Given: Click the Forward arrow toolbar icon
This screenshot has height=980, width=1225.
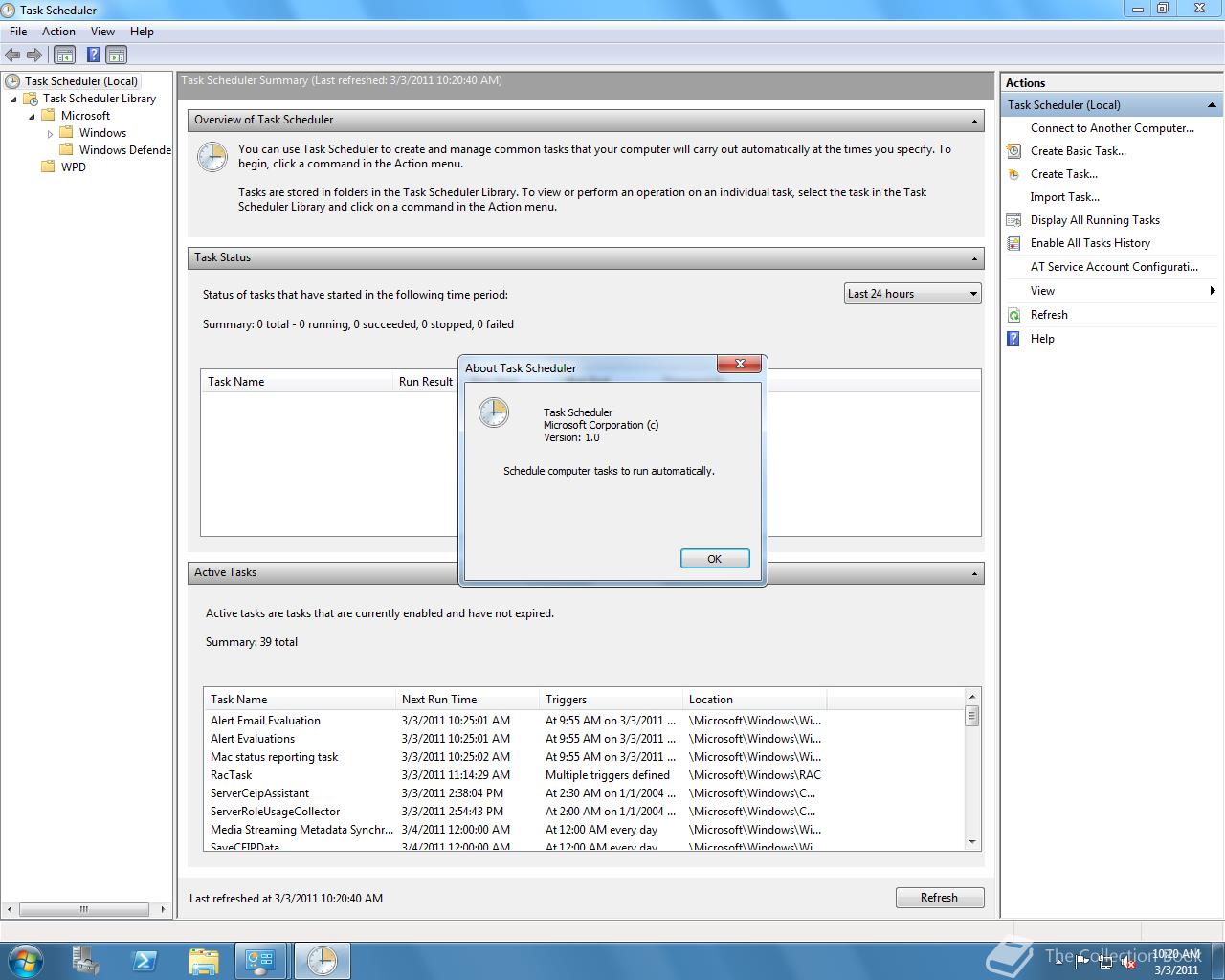Looking at the screenshot, I should coord(34,56).
